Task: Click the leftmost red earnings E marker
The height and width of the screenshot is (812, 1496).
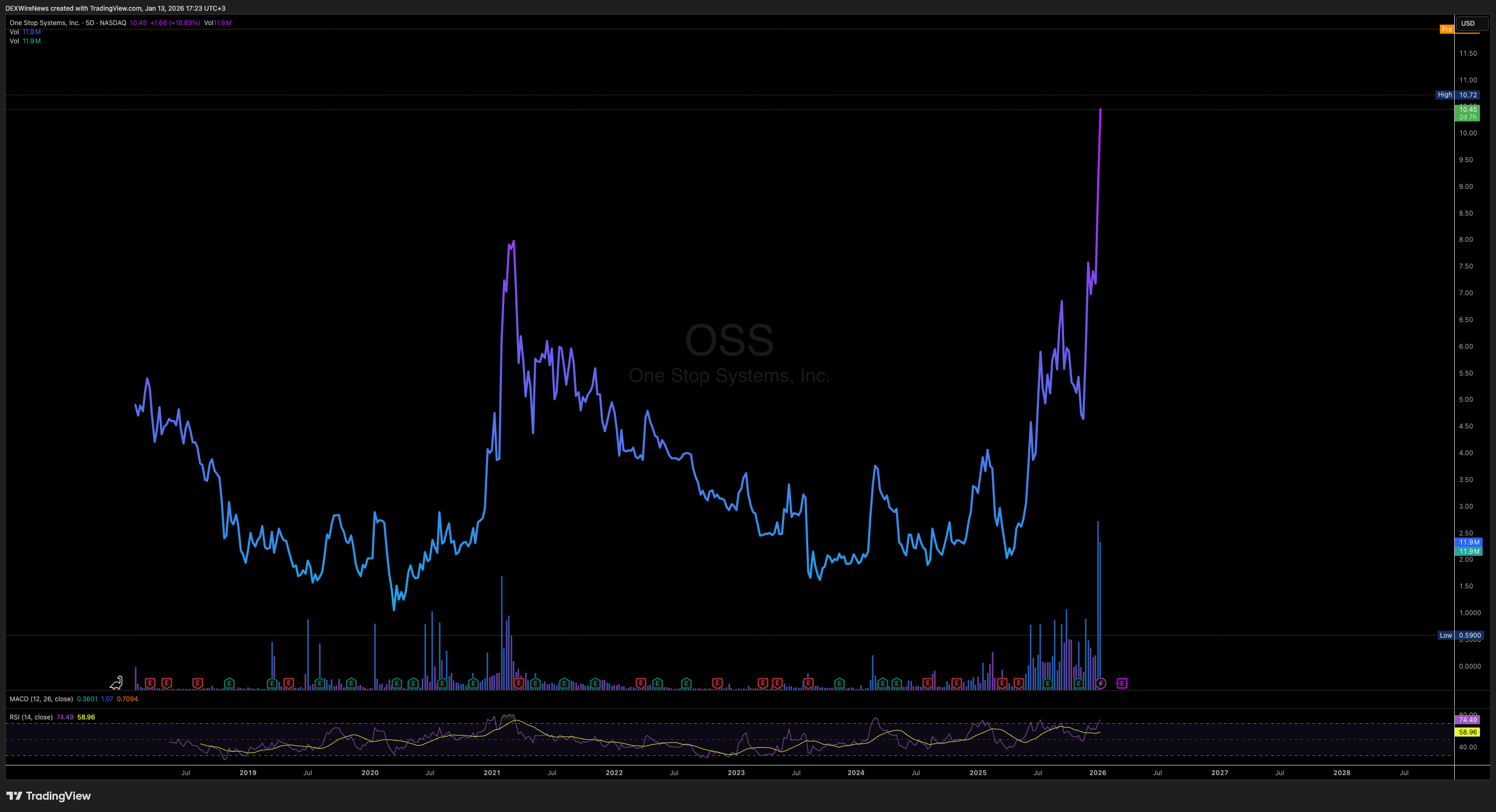Action: pos(150,683)
